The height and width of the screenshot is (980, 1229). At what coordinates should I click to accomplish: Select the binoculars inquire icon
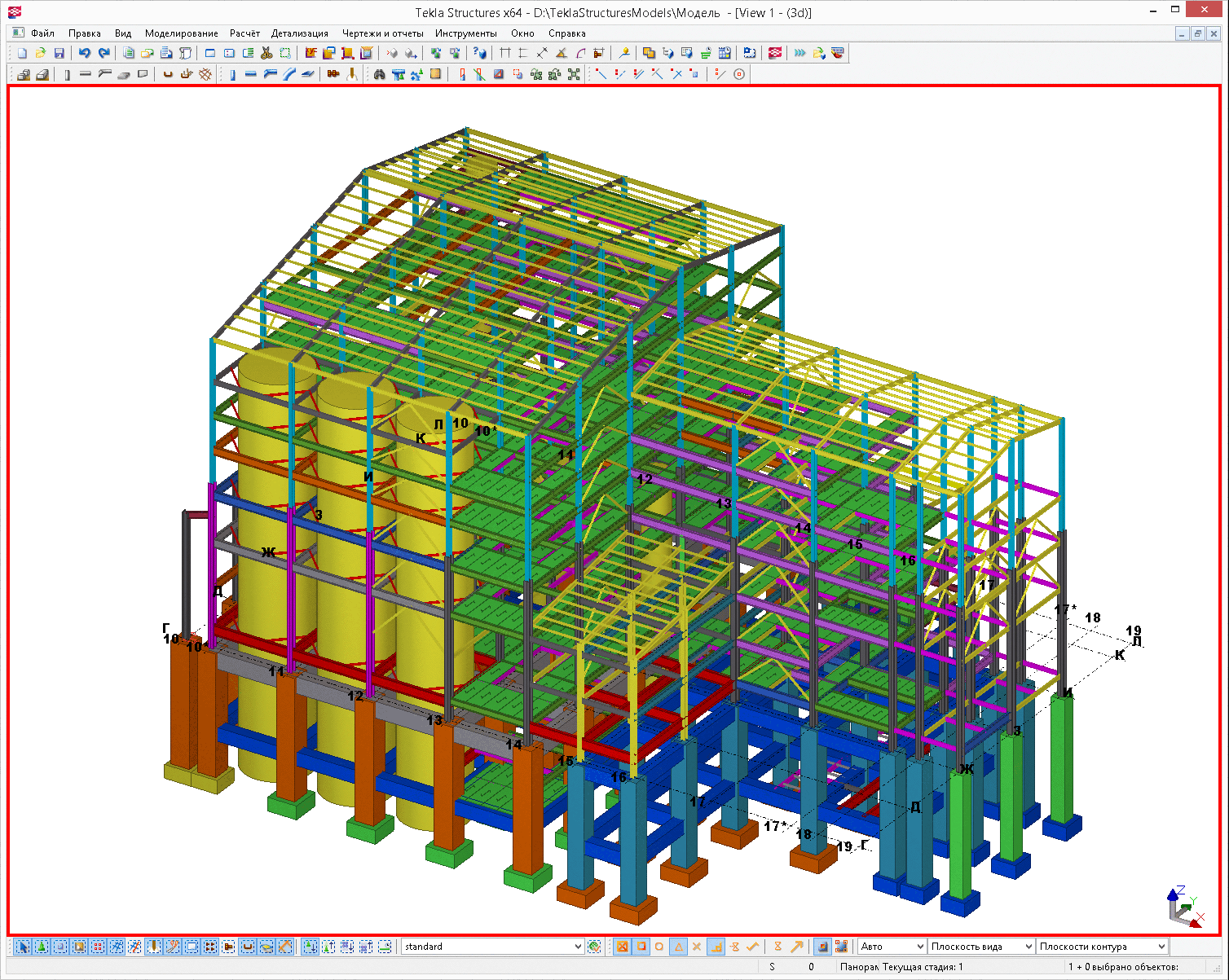pos(379,74)
